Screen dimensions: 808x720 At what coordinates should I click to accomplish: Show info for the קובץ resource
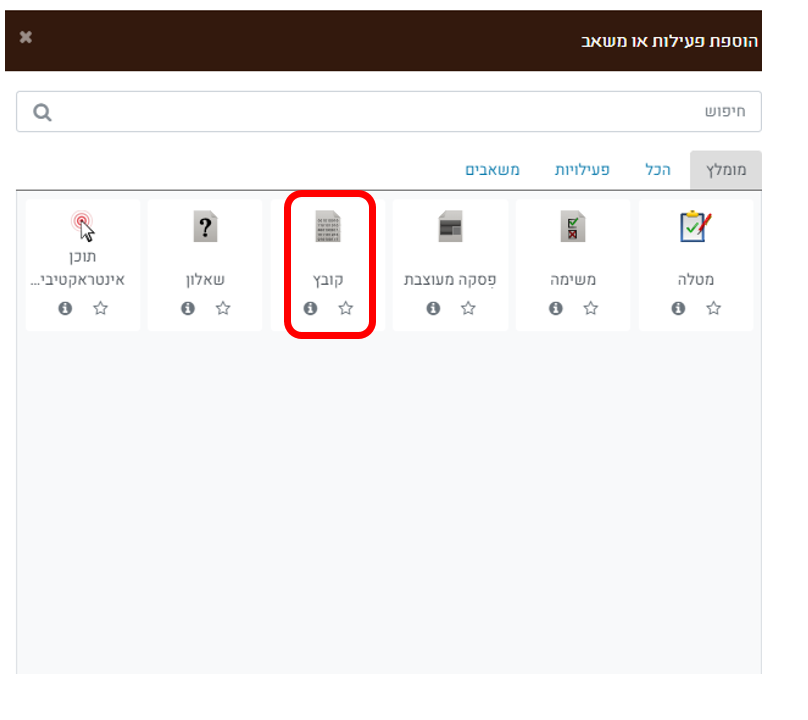310,309
